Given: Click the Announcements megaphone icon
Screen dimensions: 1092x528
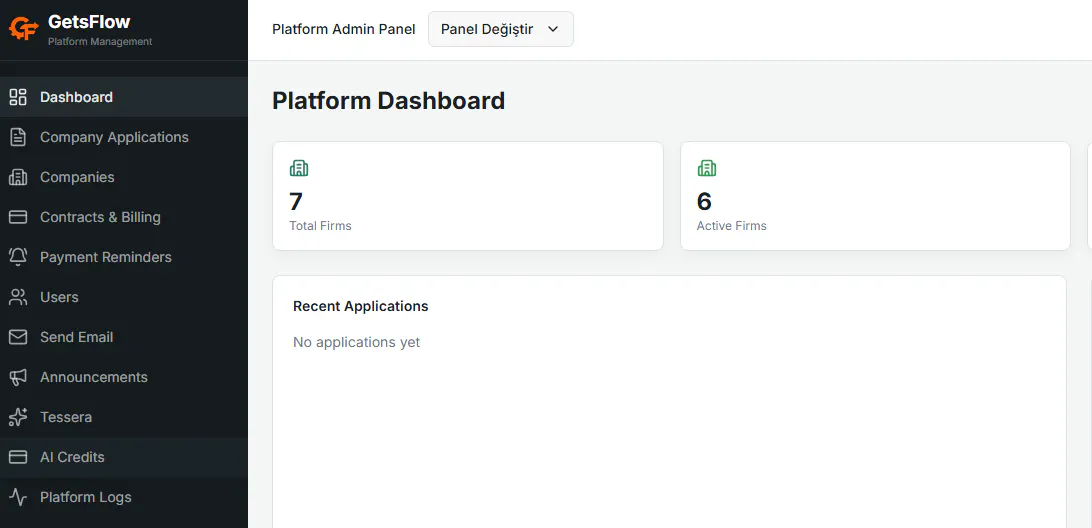Looking at the screenshot, I should [x=17, y=377].
